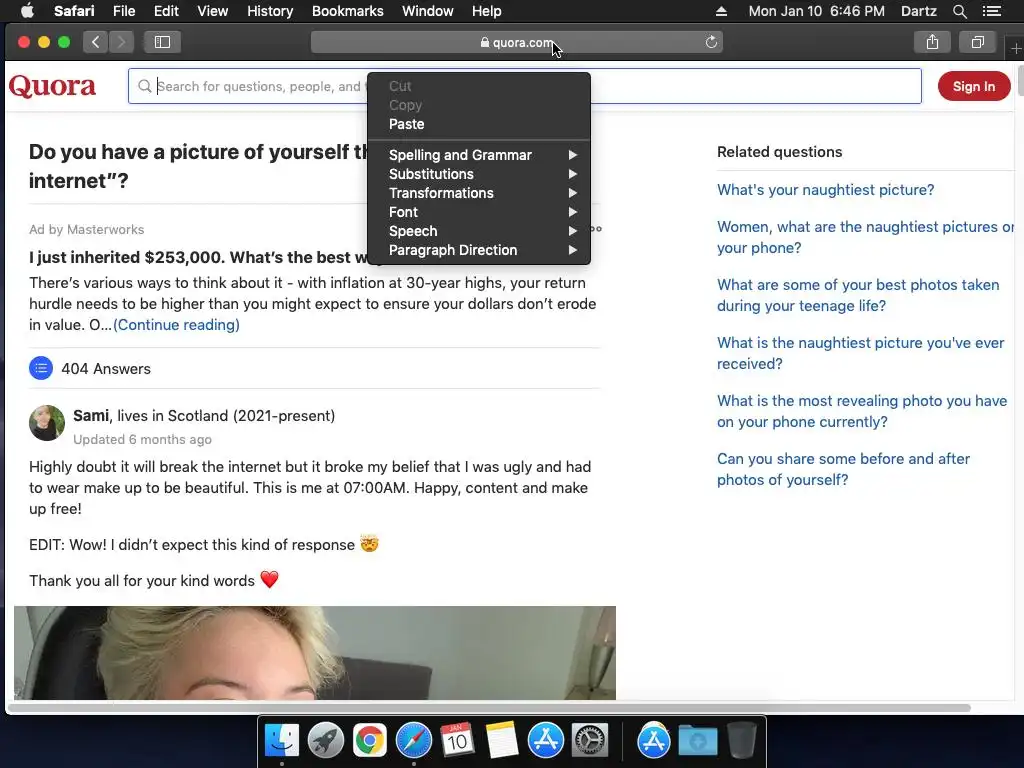Reload the page with the refresh icon
Viewport: 1024px width, 768px height.
tap(711, 42)
